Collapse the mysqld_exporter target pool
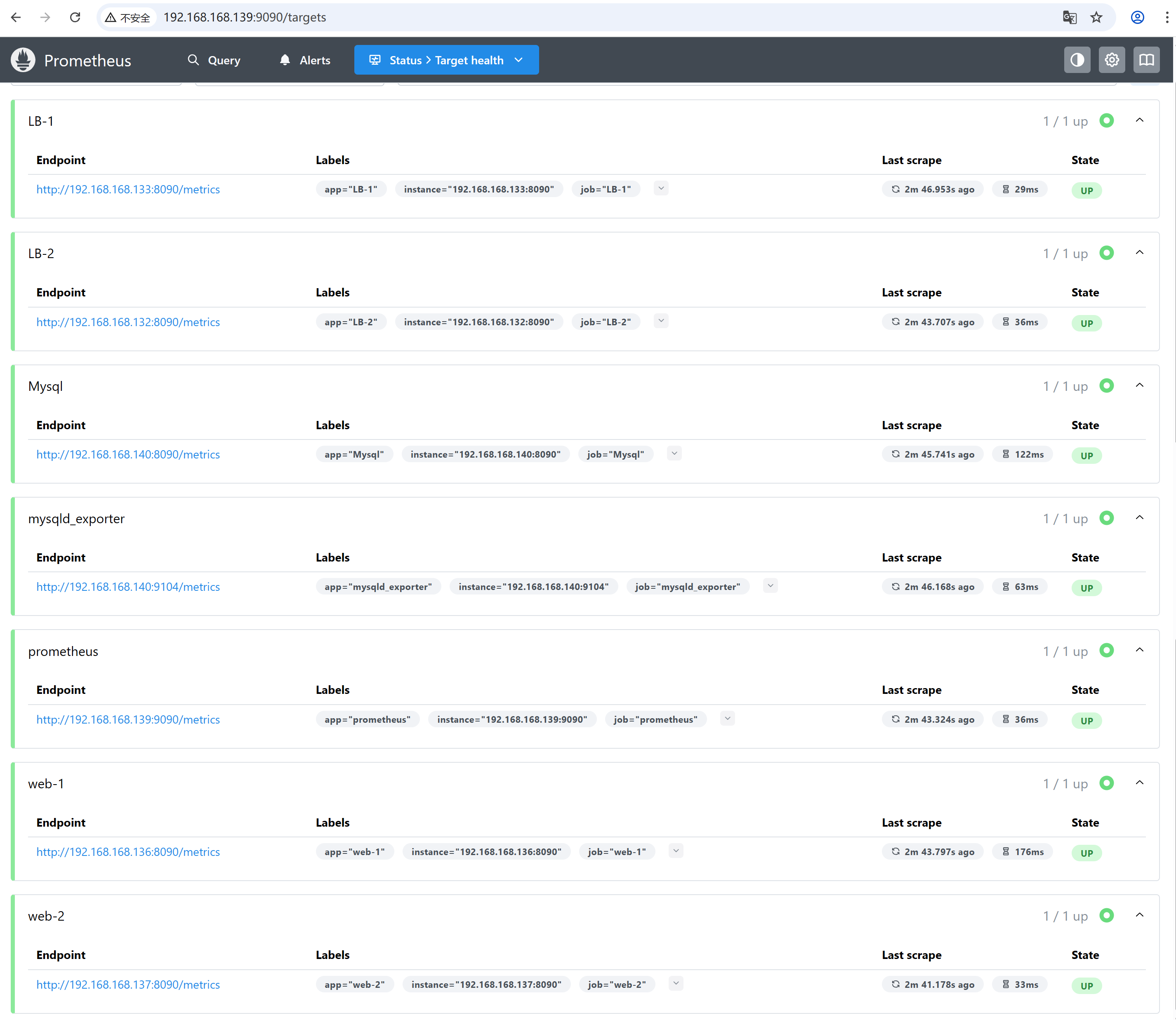The width and height of the screenshot is (1176, 1020). (1140, 518)
